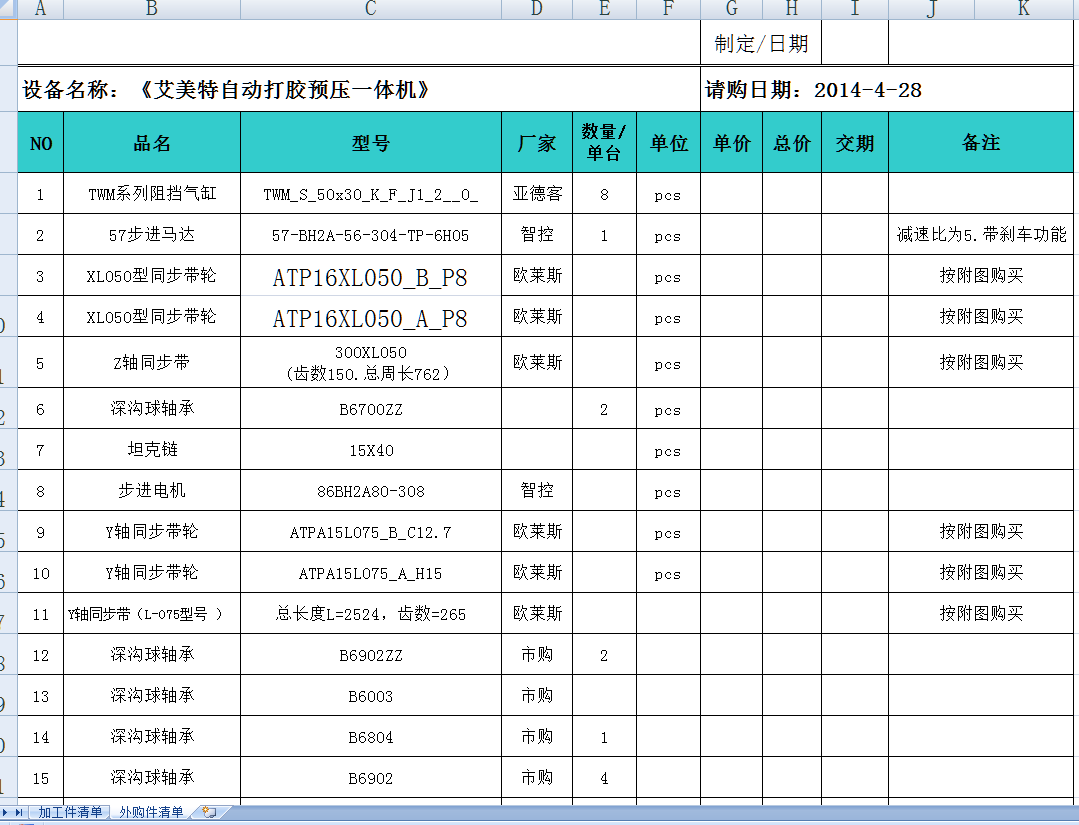Select the 交期 header cell

click(x=855, y=143)
